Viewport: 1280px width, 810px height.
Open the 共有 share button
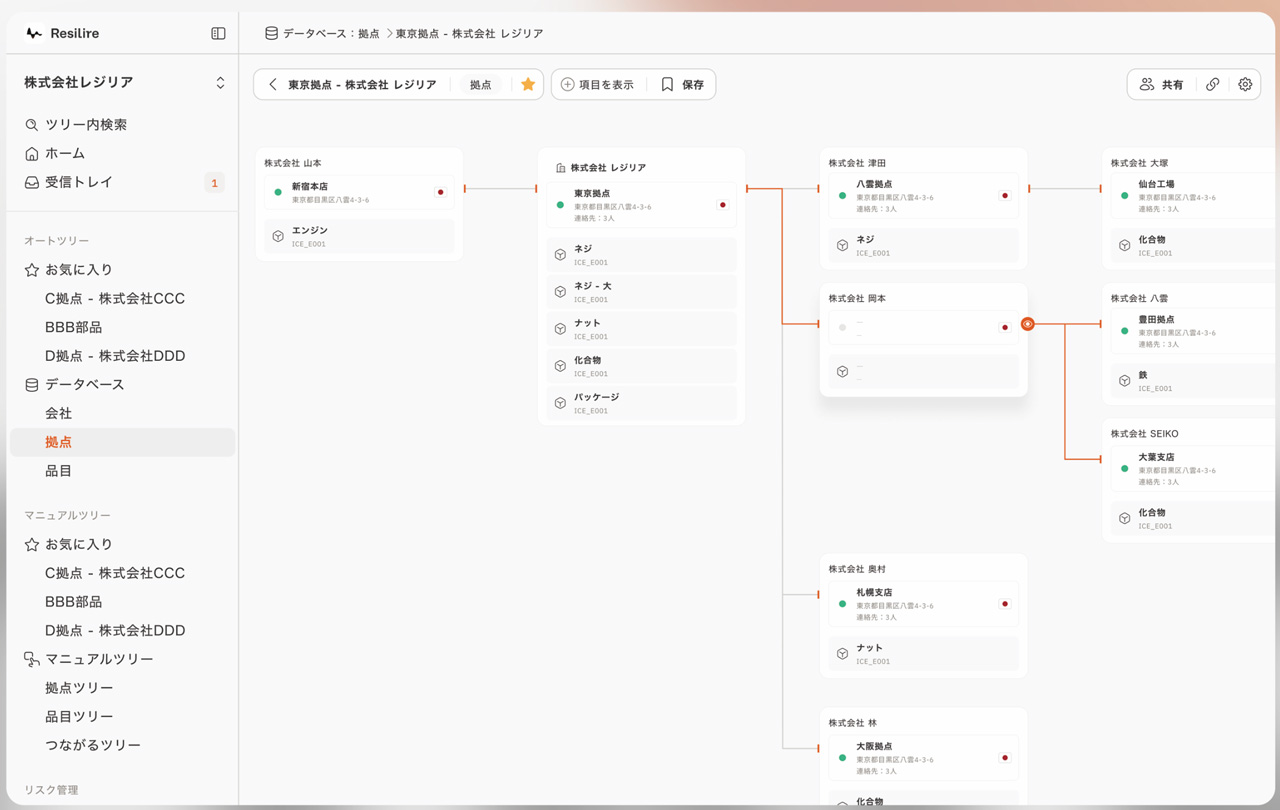[1161, 85]
